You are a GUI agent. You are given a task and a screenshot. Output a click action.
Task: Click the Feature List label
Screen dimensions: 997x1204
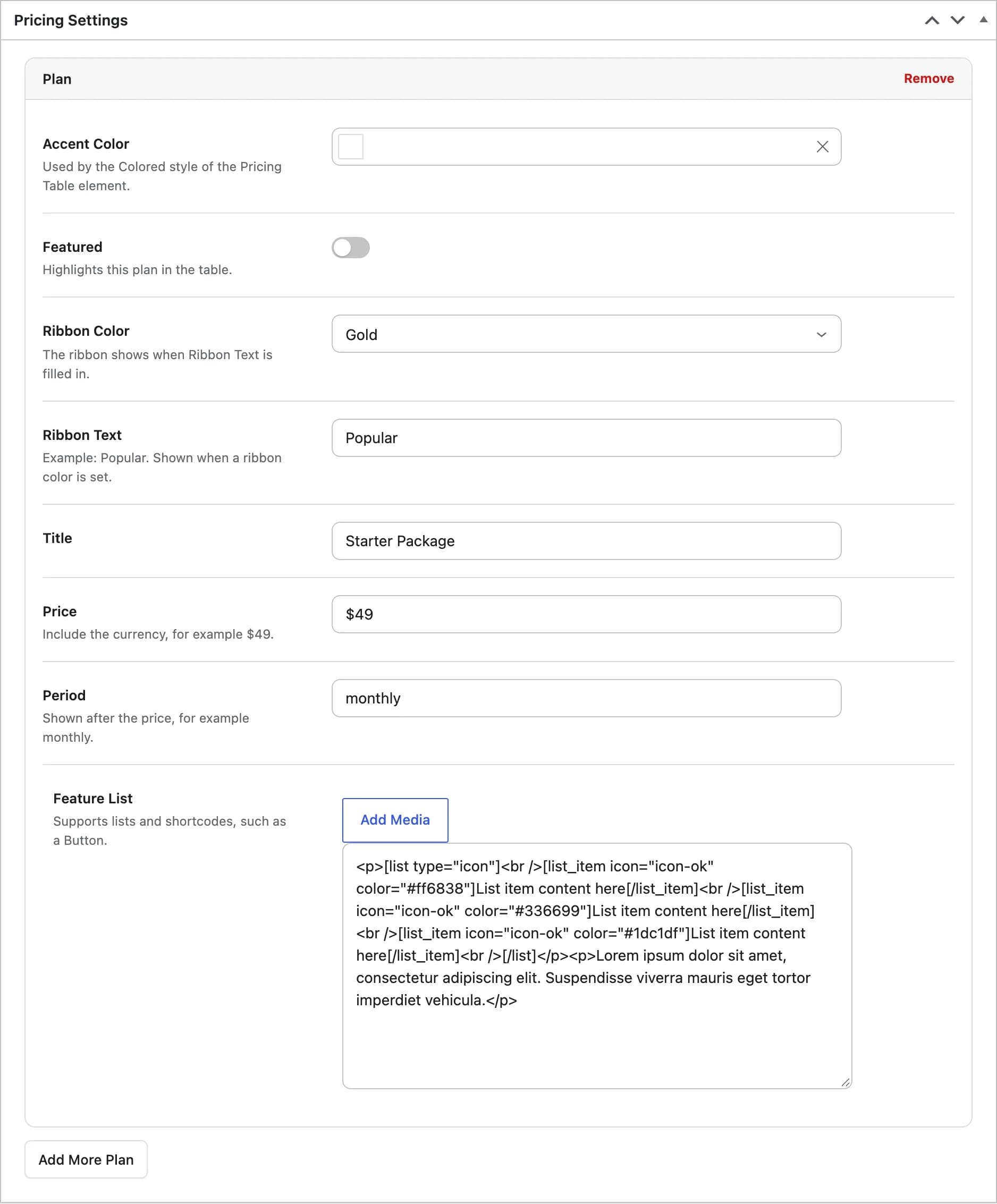(93, 798)
